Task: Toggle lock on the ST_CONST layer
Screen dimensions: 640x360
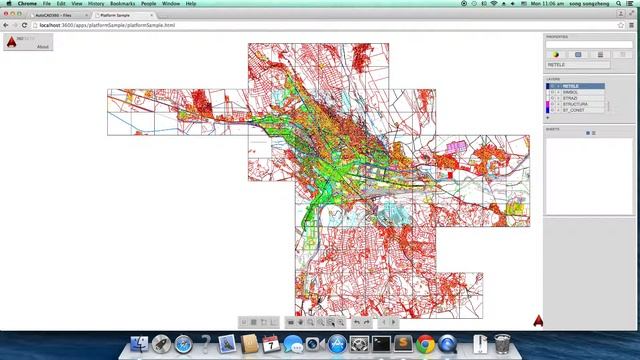Action: coord(558,110)
